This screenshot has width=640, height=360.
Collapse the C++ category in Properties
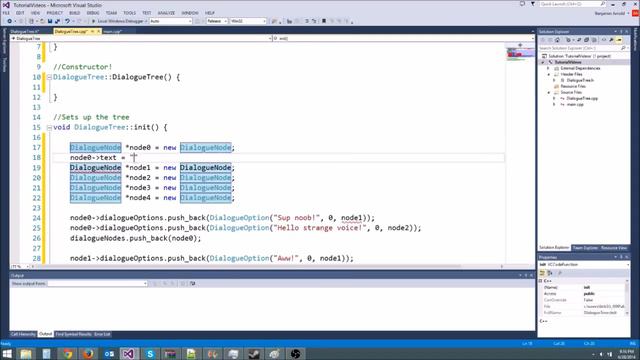pos(541,281)
